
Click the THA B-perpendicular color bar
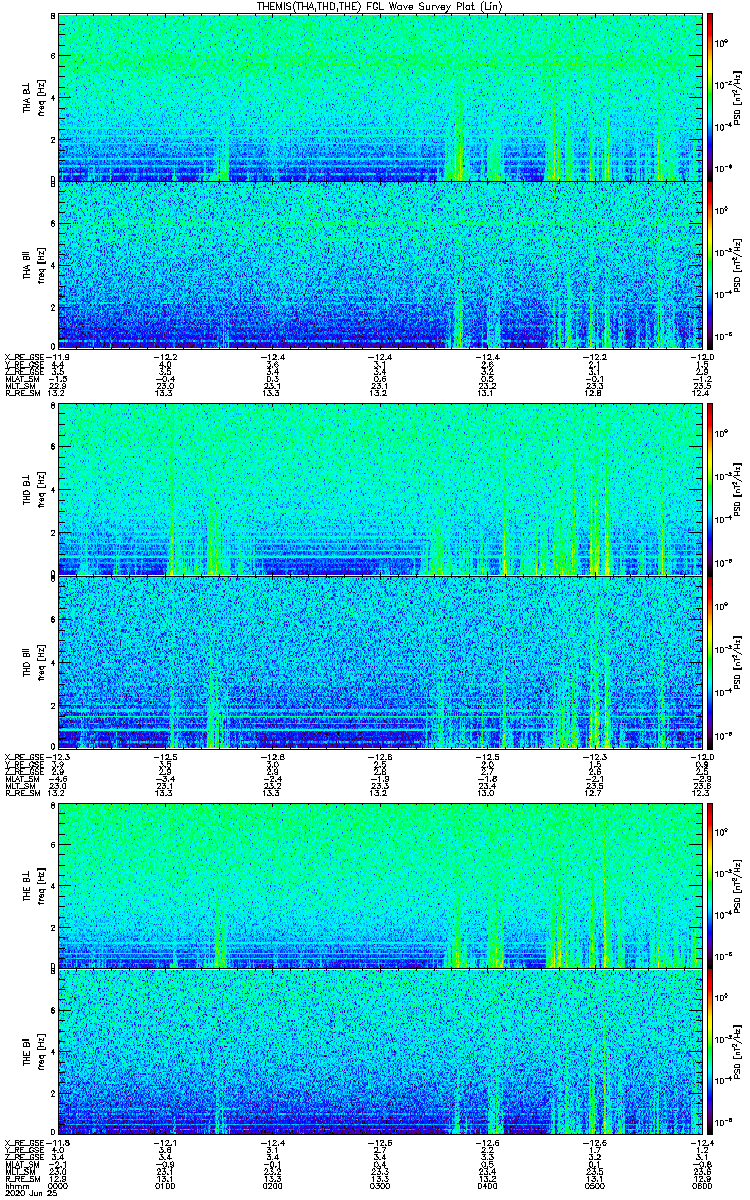tap(709, 97)
